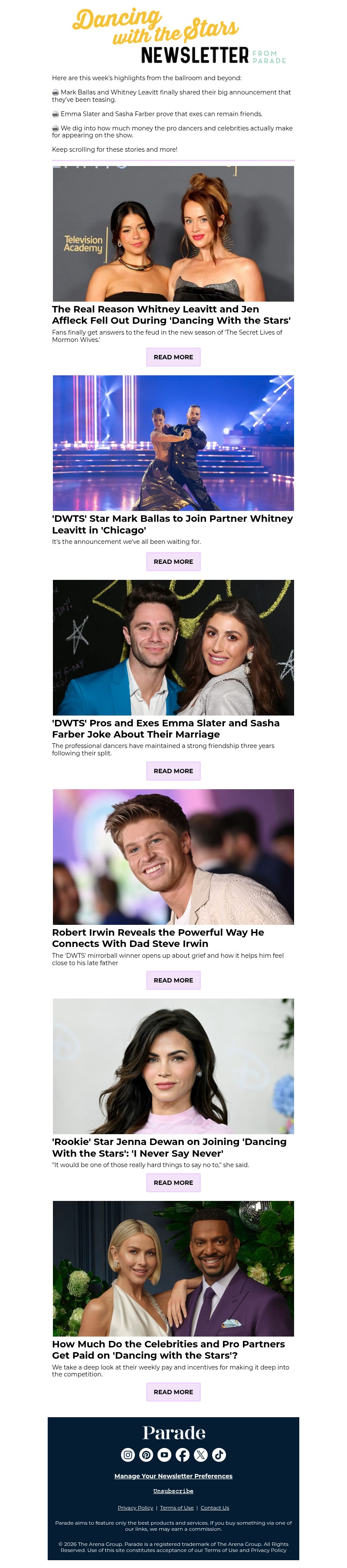
Task: Open Parade's Instagram icon in footer
Action: pyautogui.click(x=128, y=1455)
